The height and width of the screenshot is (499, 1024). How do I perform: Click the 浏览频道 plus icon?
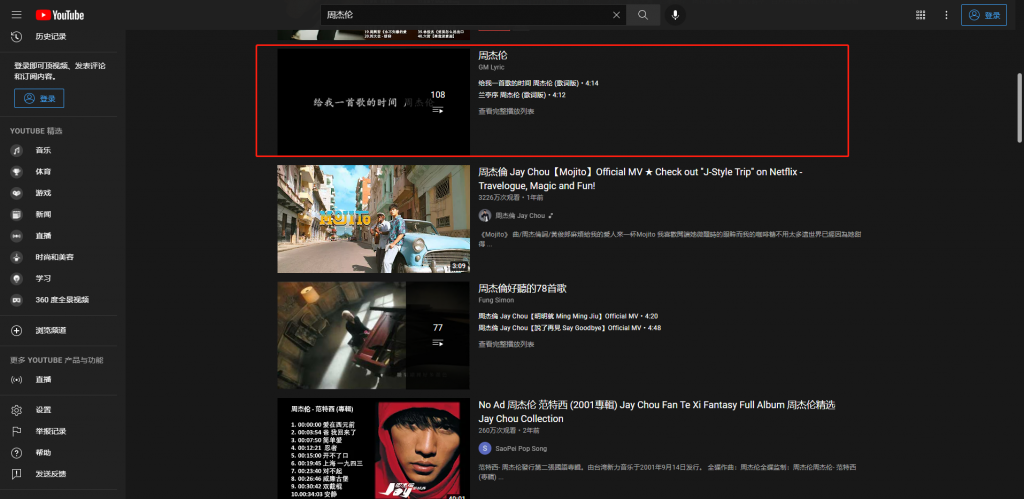16,330
